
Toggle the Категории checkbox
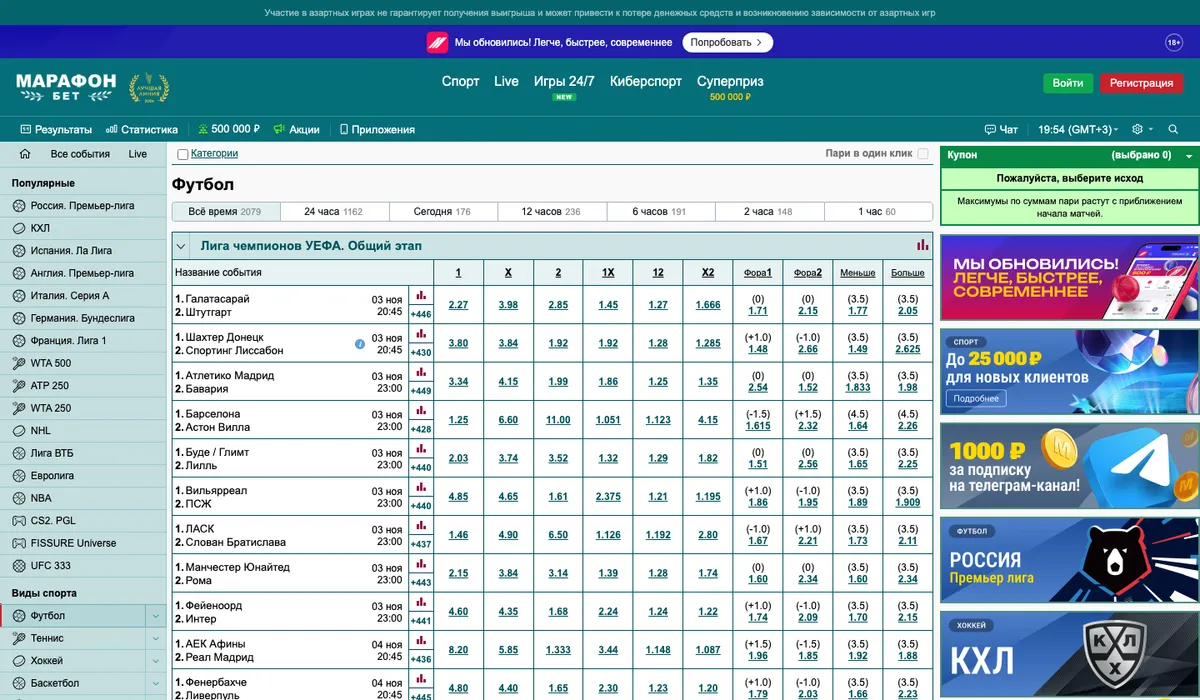[183, 154]
